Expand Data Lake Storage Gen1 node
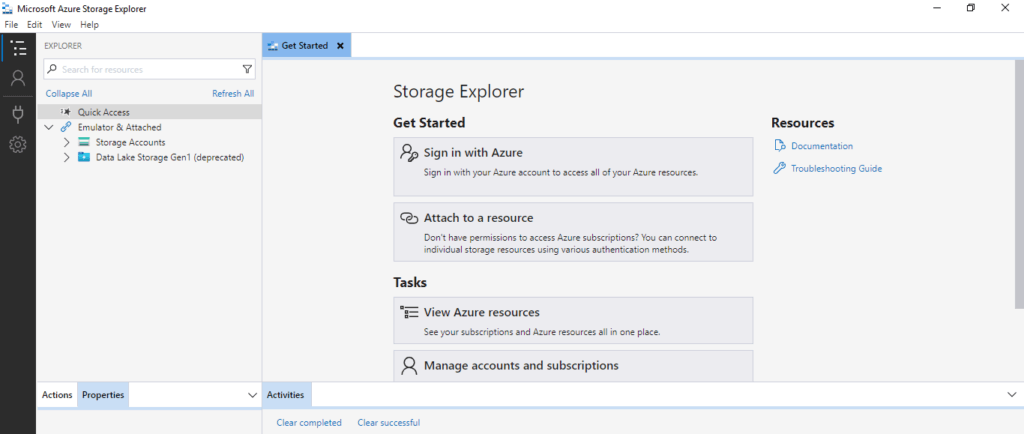The width and height of the screenshot is (1024, 434). click(67, 157)
